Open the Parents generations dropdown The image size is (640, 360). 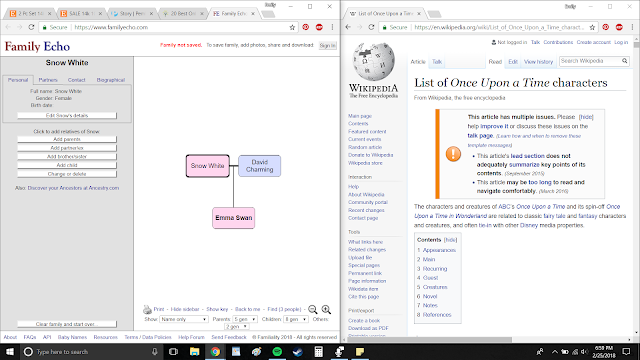coord(245,319)
